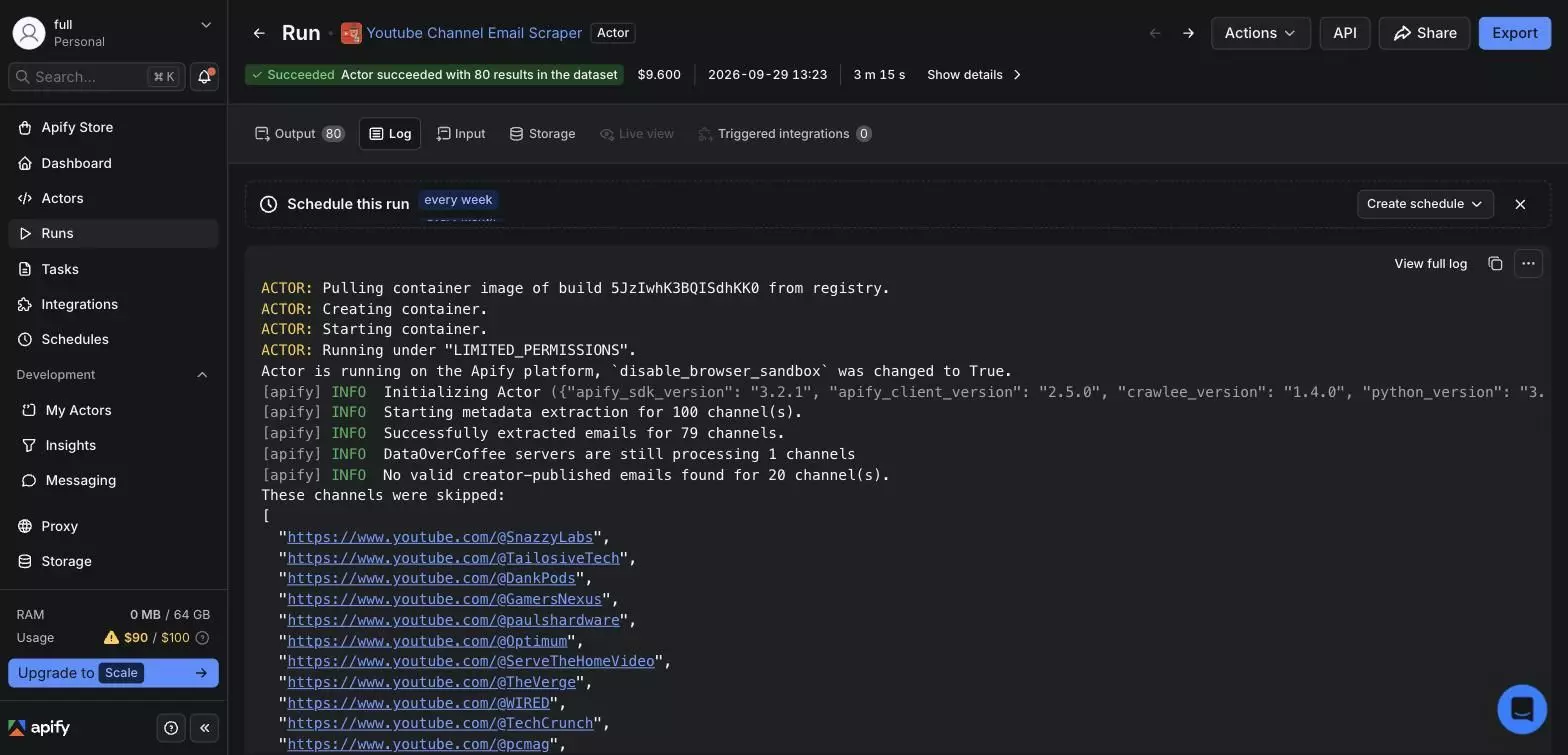The image size is (1568, 755).
Task: Open Youtube Channel Email Scraper actor link
Action: 474,33
